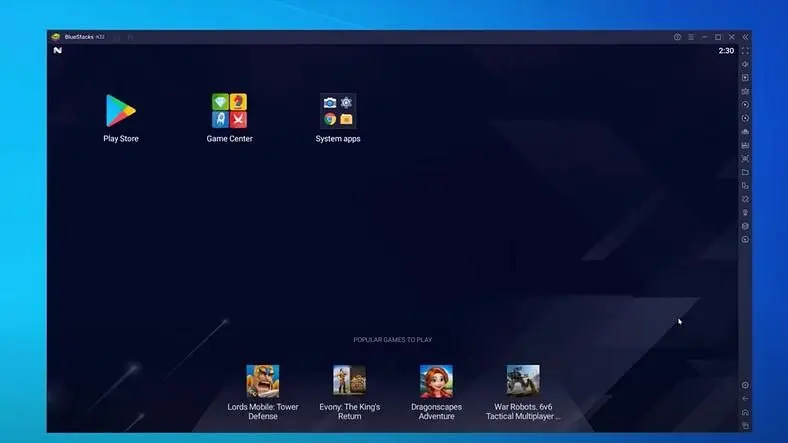Click the BlueStacks logo in title bar
This screenshot has height=443, width=788.
(56, 37)
